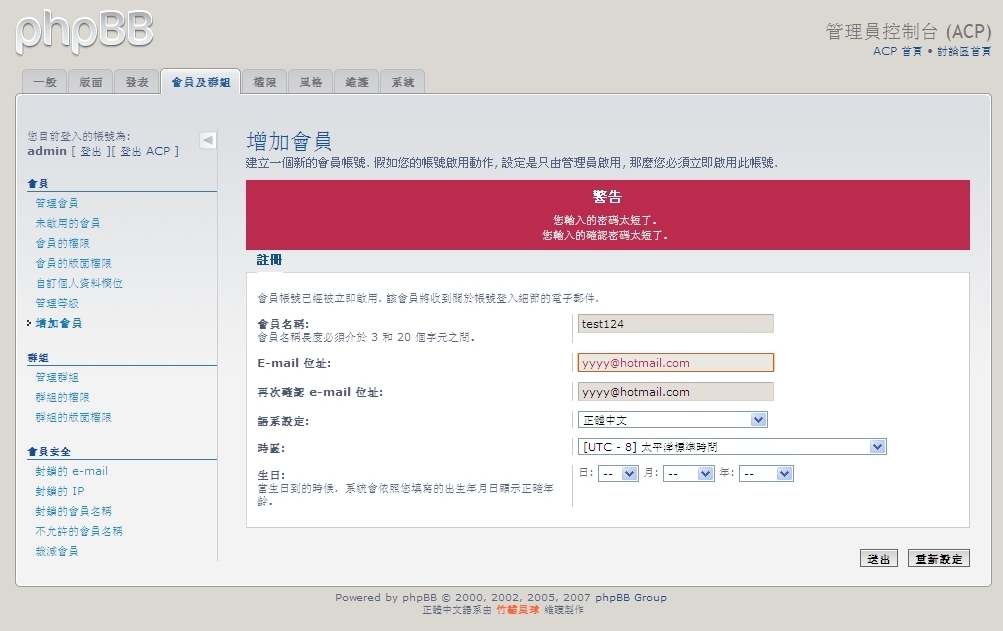Open the 語系設定 language dropdown

click(x=672, y=420)
